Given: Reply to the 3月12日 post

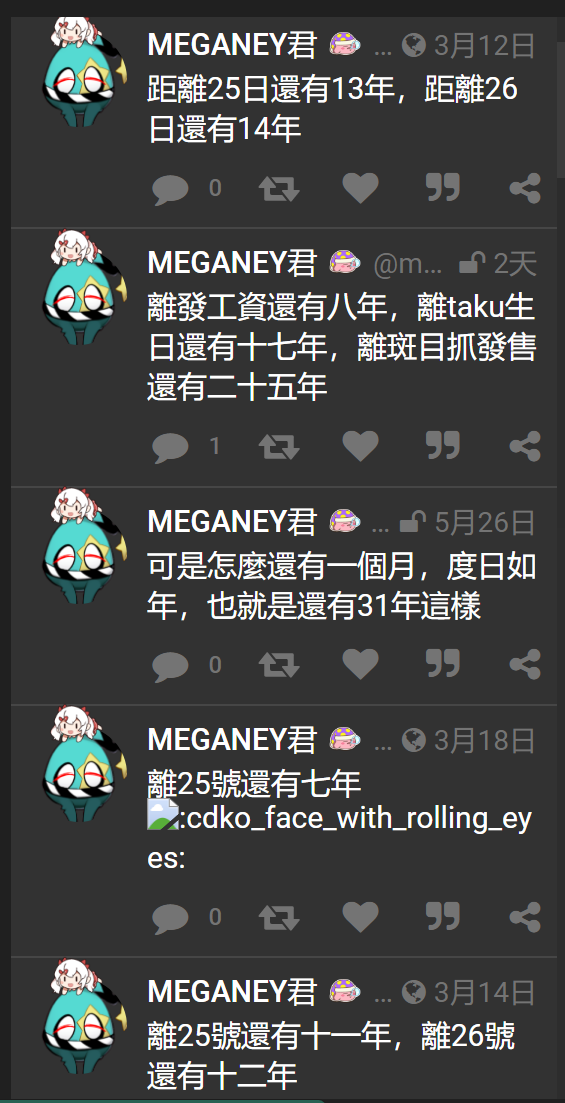Looking at the screenshot, I should coord(170,189).
